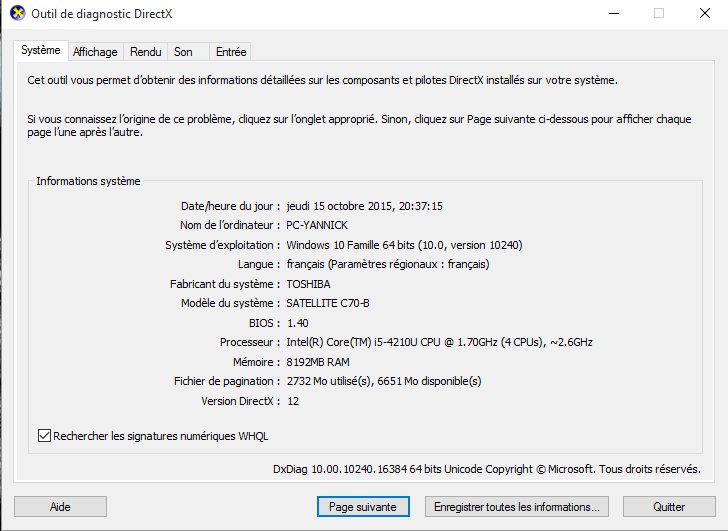Minimize the DirectX diagnostic window
Screen dimensions: 728x531
pos(614,13)
